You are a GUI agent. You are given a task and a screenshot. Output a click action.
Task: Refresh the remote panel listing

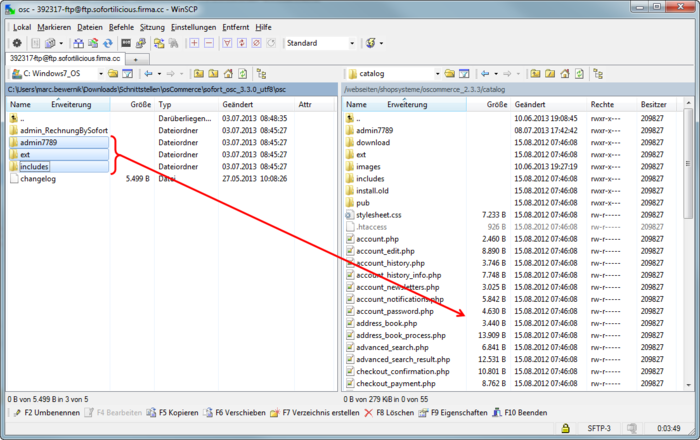[579, 74]
